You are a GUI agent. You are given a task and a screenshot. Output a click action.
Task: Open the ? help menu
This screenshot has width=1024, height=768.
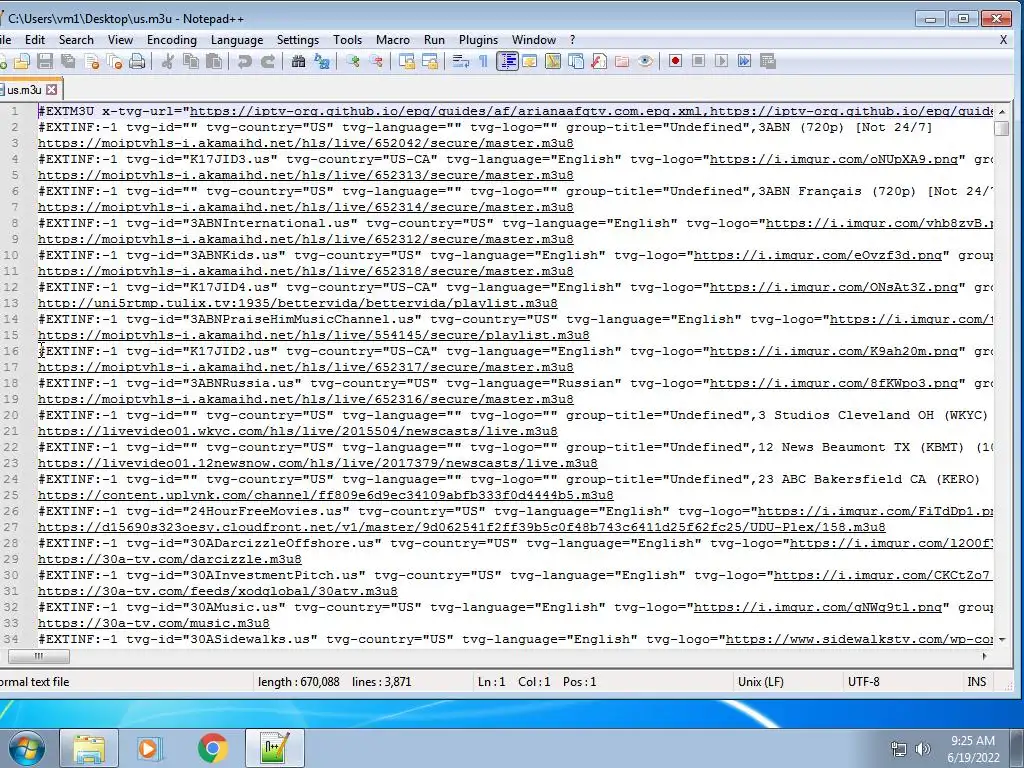click(x=573, y=40)
